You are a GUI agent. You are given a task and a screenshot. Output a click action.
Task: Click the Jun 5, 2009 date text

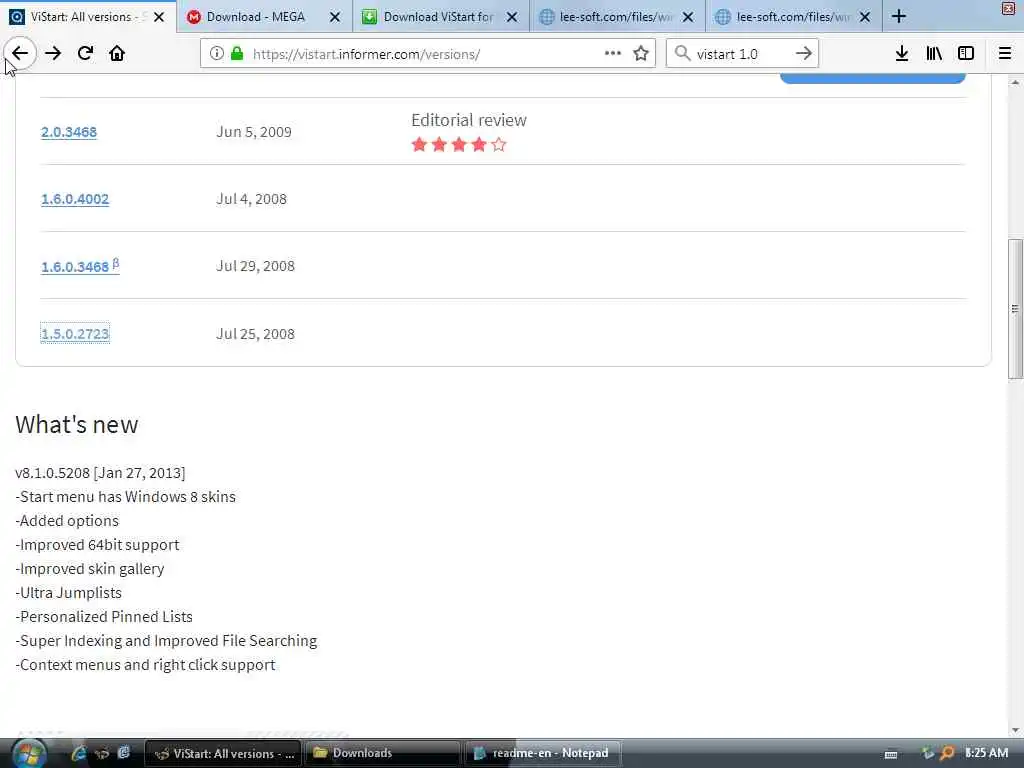(x=254, y=132)
